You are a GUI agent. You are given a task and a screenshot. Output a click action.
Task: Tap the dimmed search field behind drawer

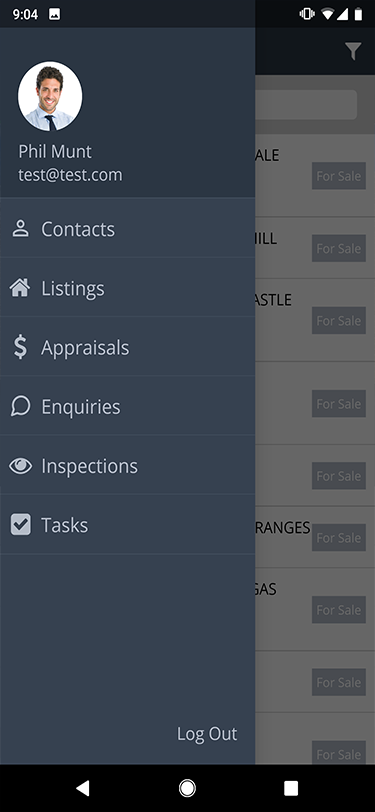coord(306,105)
